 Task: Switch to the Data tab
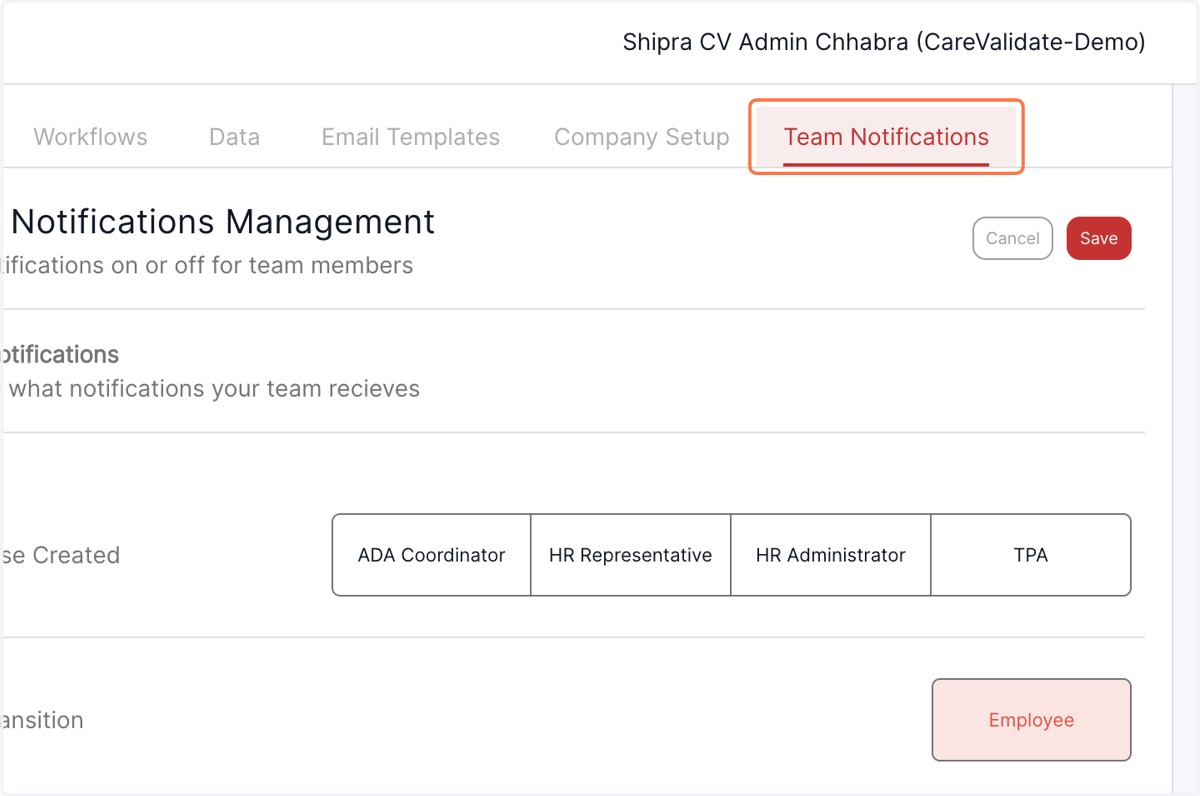click(x=234, y=137)
